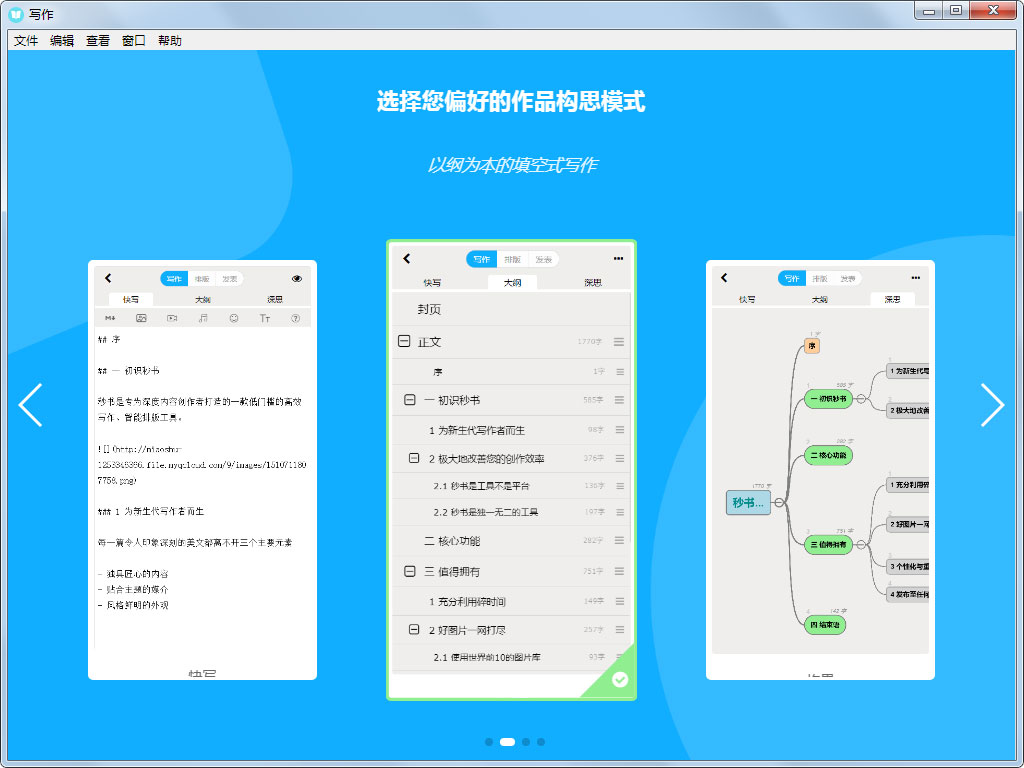This screenshot has height=768, width=1024.
Task: Click drag handle on the 正文 row
Action: click(x=619, y=342)
